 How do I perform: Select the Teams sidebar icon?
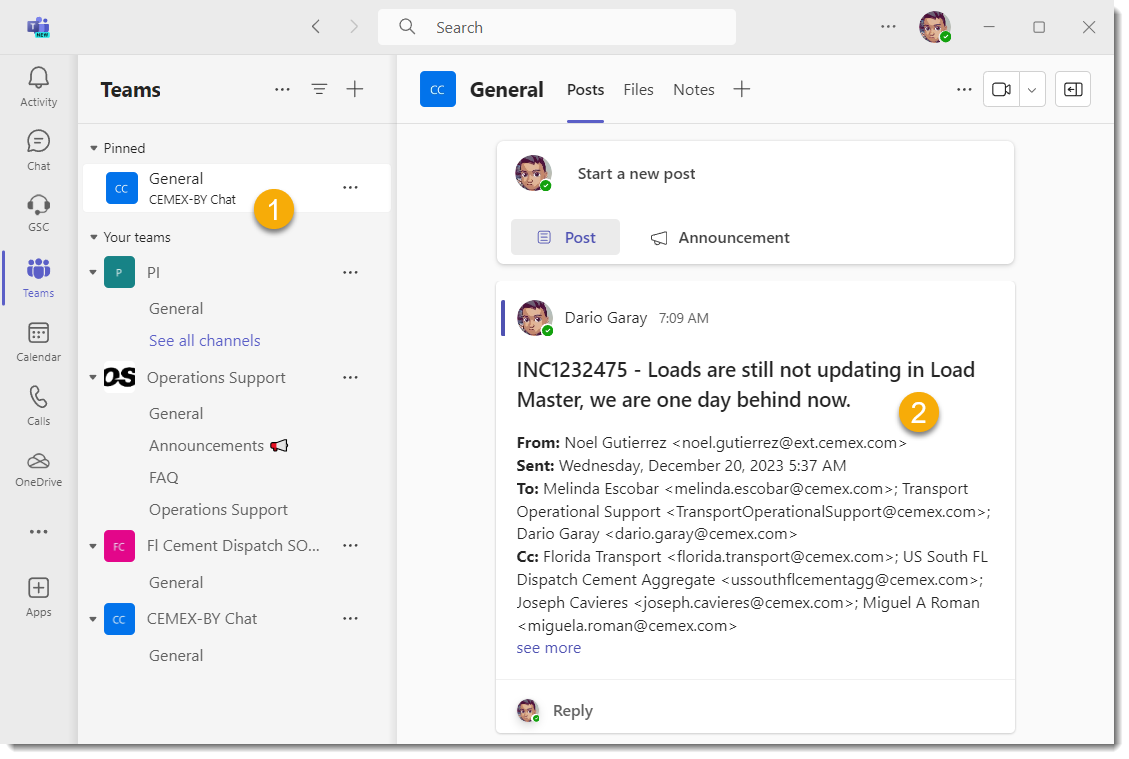click(38, 278)
